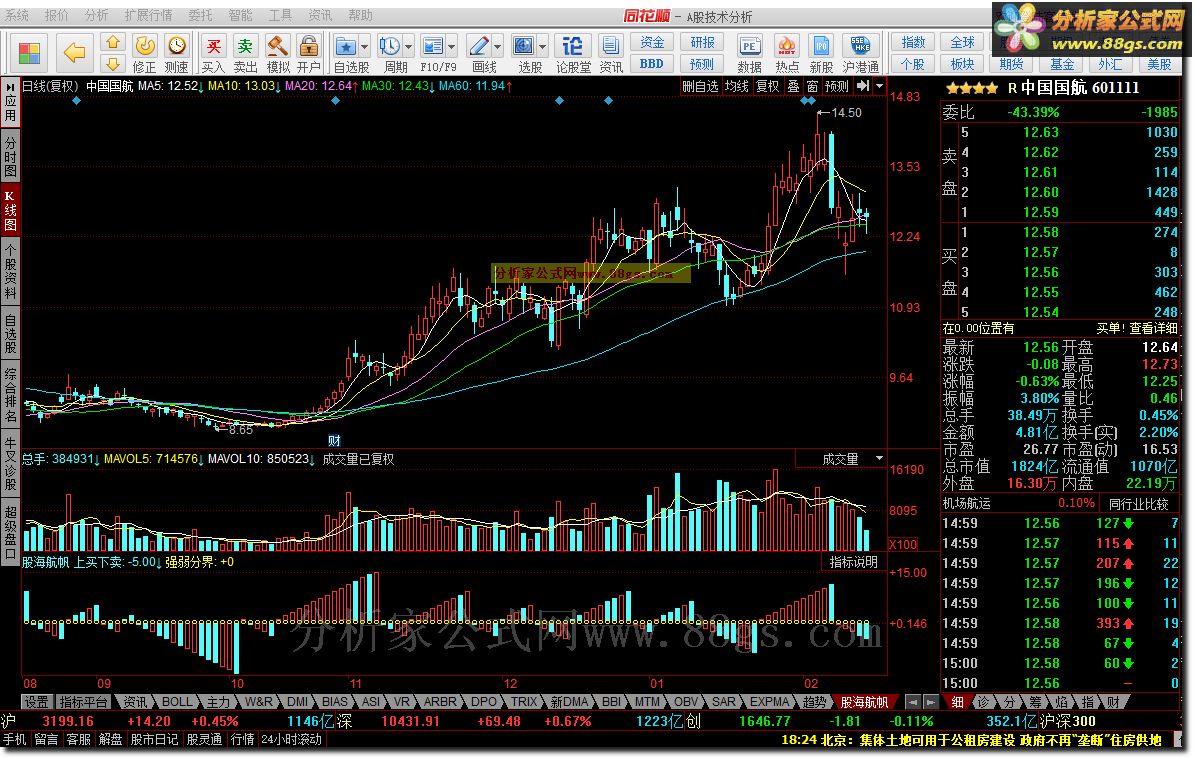Viewport: 1194px width, 758px height.
Task: Open the 智能 menu
Action: click(x=241, y=15)
